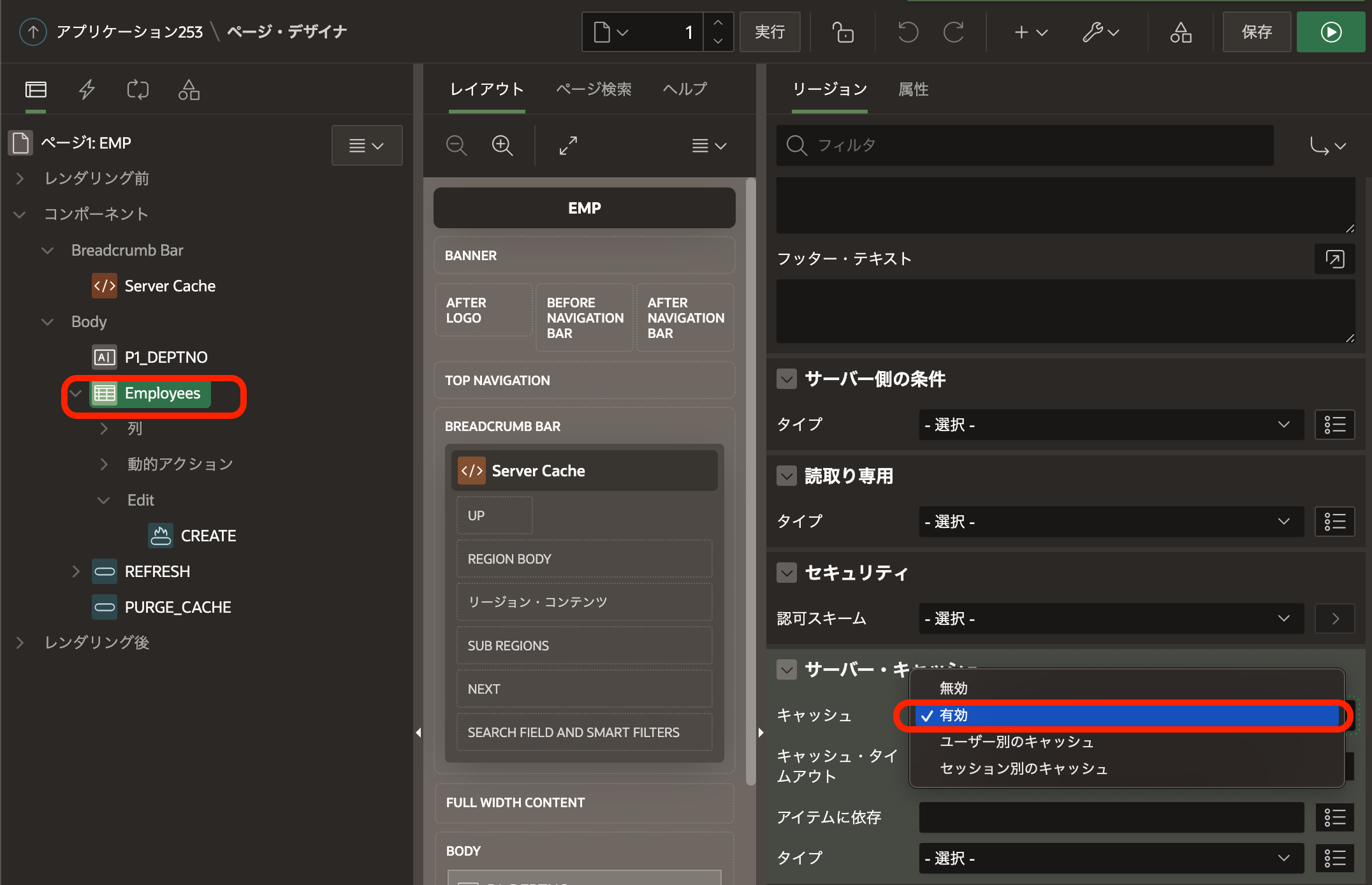Open the footer text code editor icon

[x=1334, y=258]
